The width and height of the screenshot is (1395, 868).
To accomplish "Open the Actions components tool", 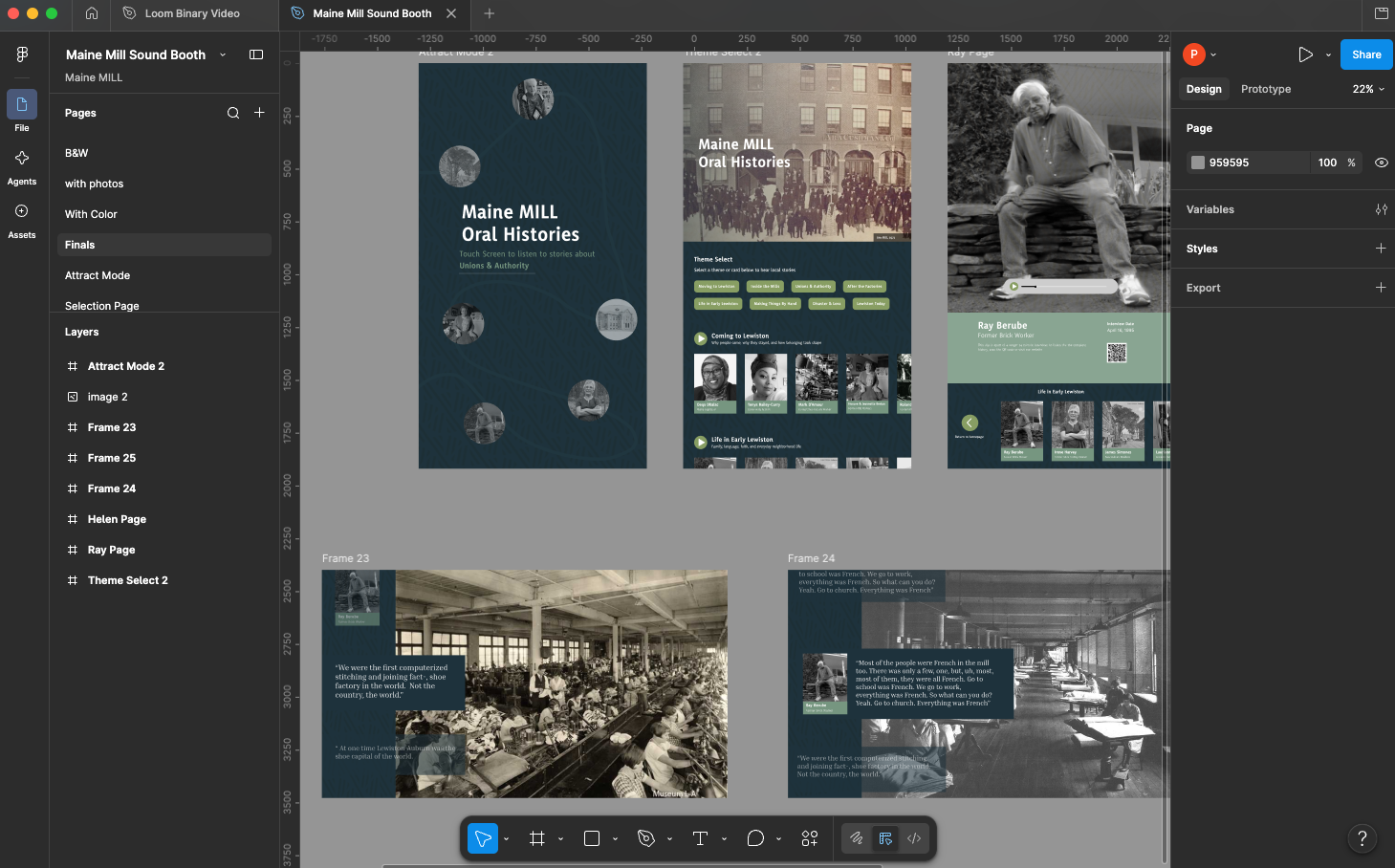I will click(810, 838).
